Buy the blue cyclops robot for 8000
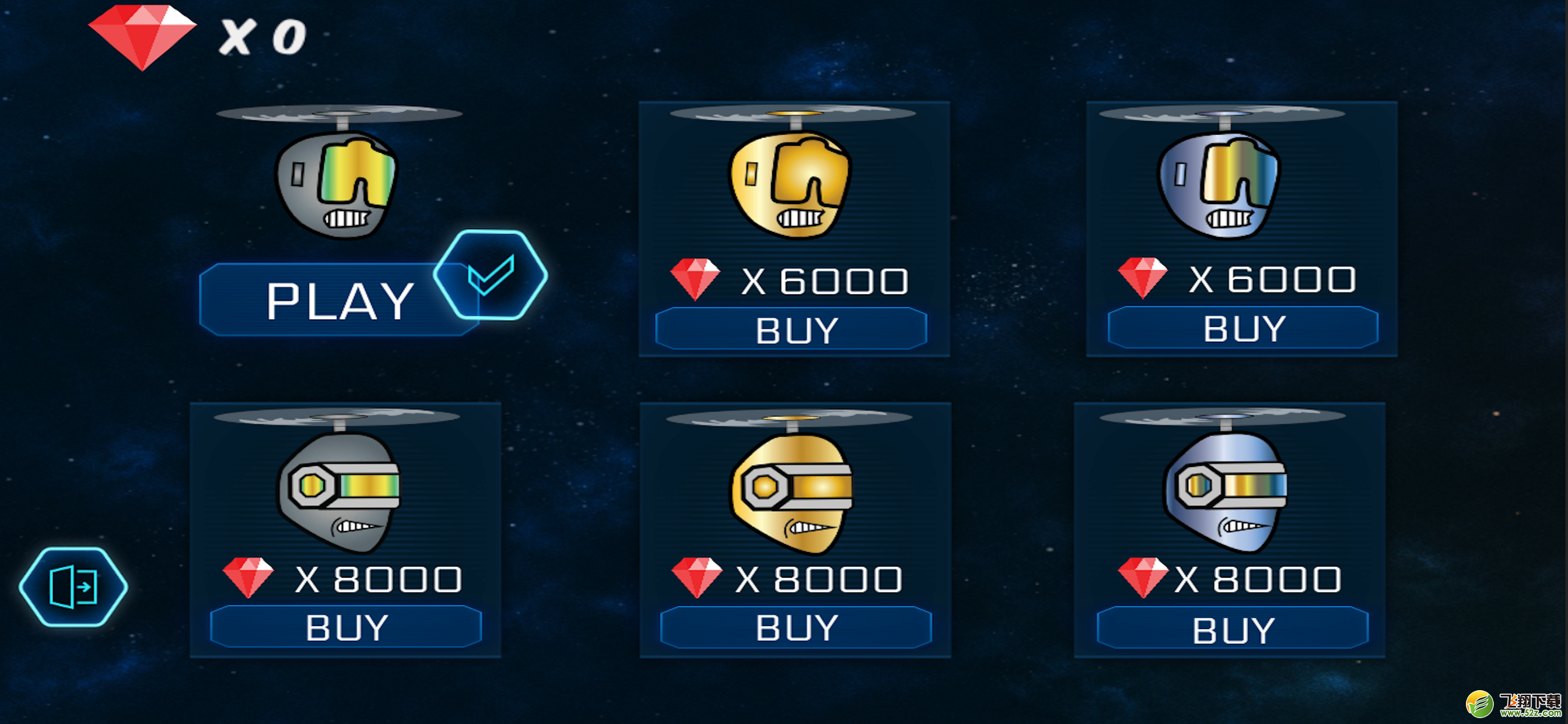The image size is (1568, 724). pyautogui.click(x=1233, y=628)
